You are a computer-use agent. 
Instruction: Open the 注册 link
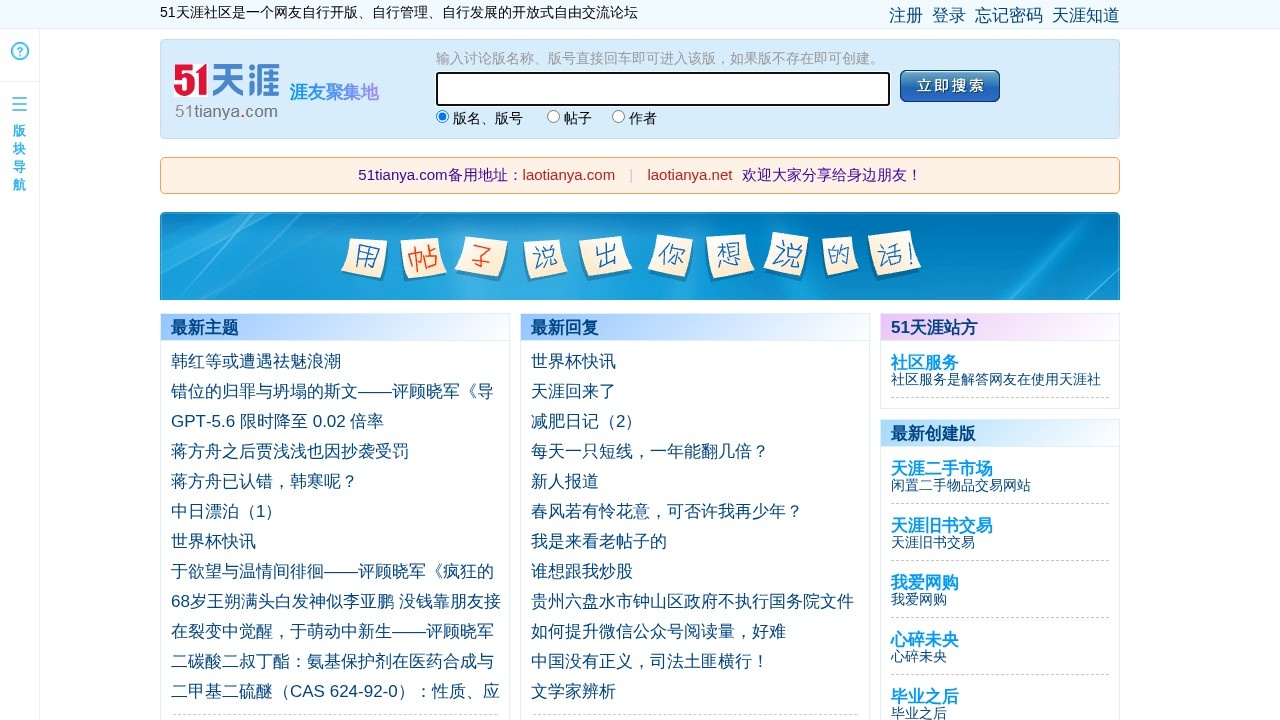tap(906, 15)
